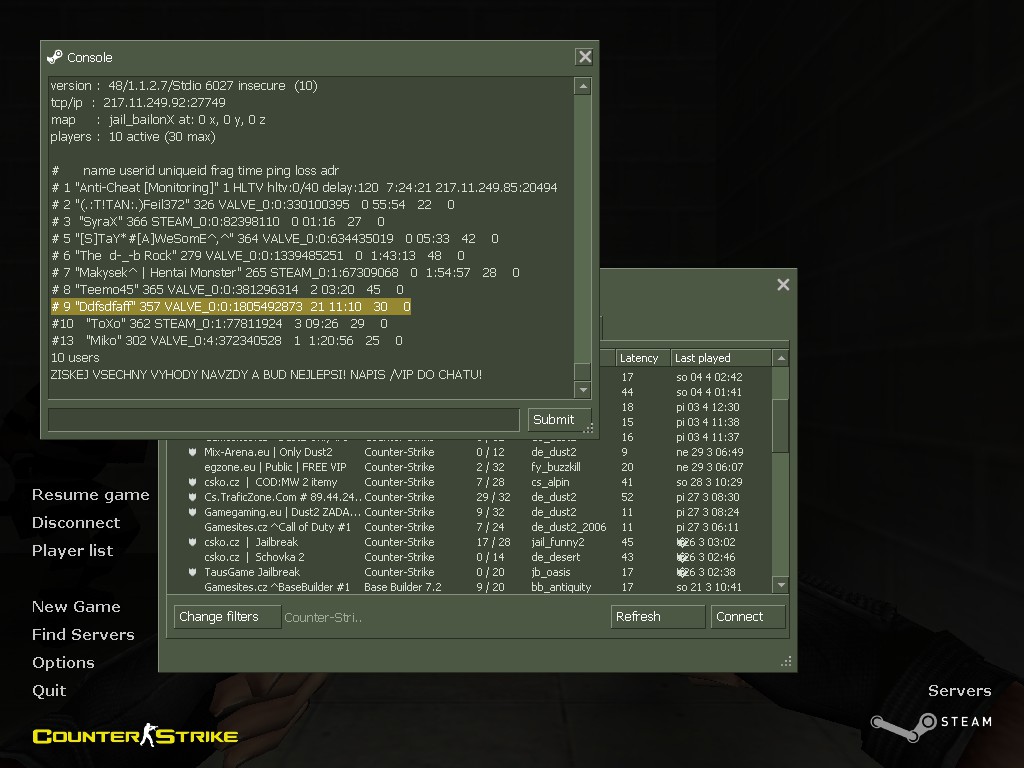This screenshot has width=1024, height=768.
Task: Close the server browser window
Action: (783, 285)
